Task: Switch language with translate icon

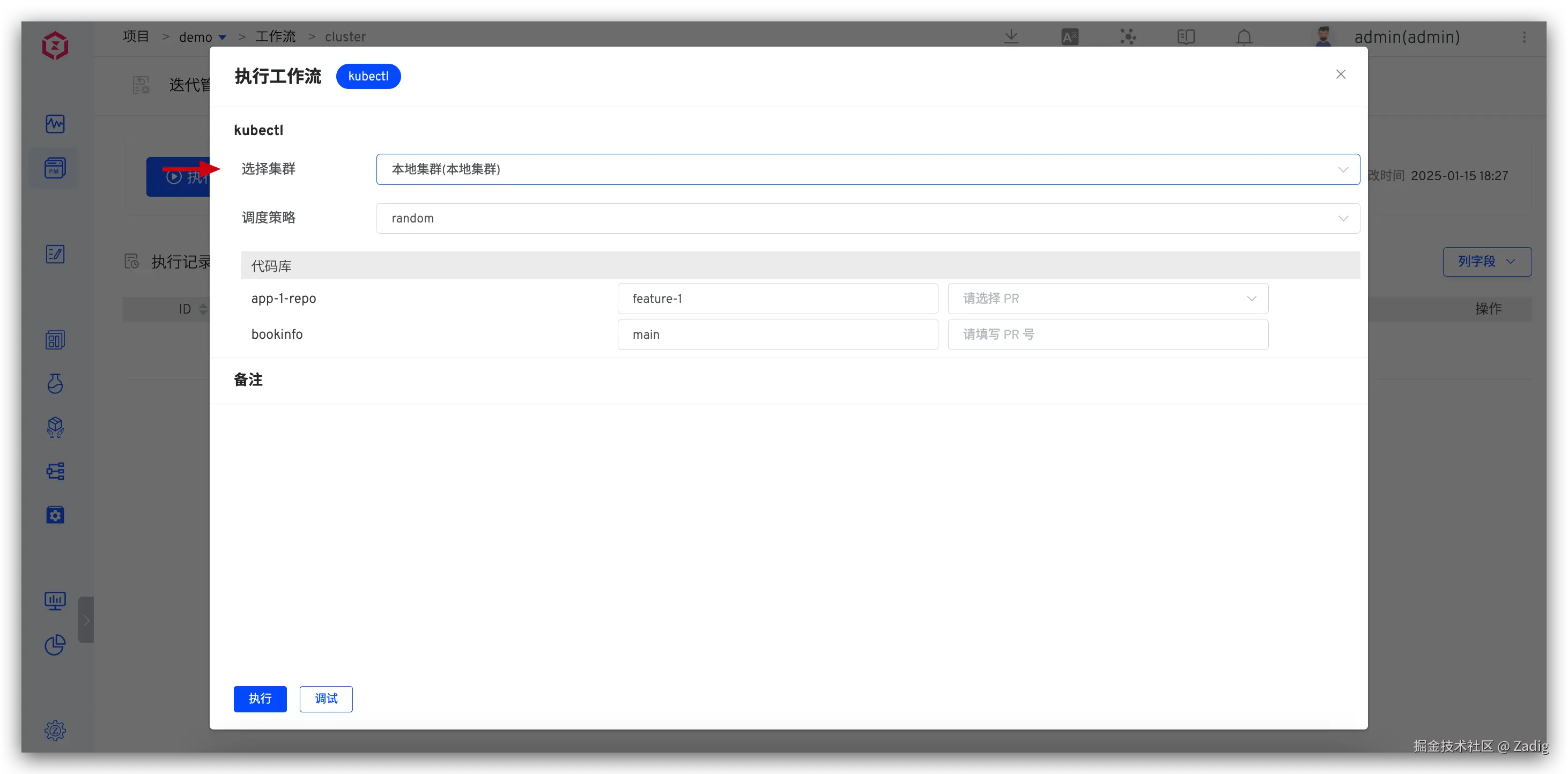Action: [x=1069, y=37]
